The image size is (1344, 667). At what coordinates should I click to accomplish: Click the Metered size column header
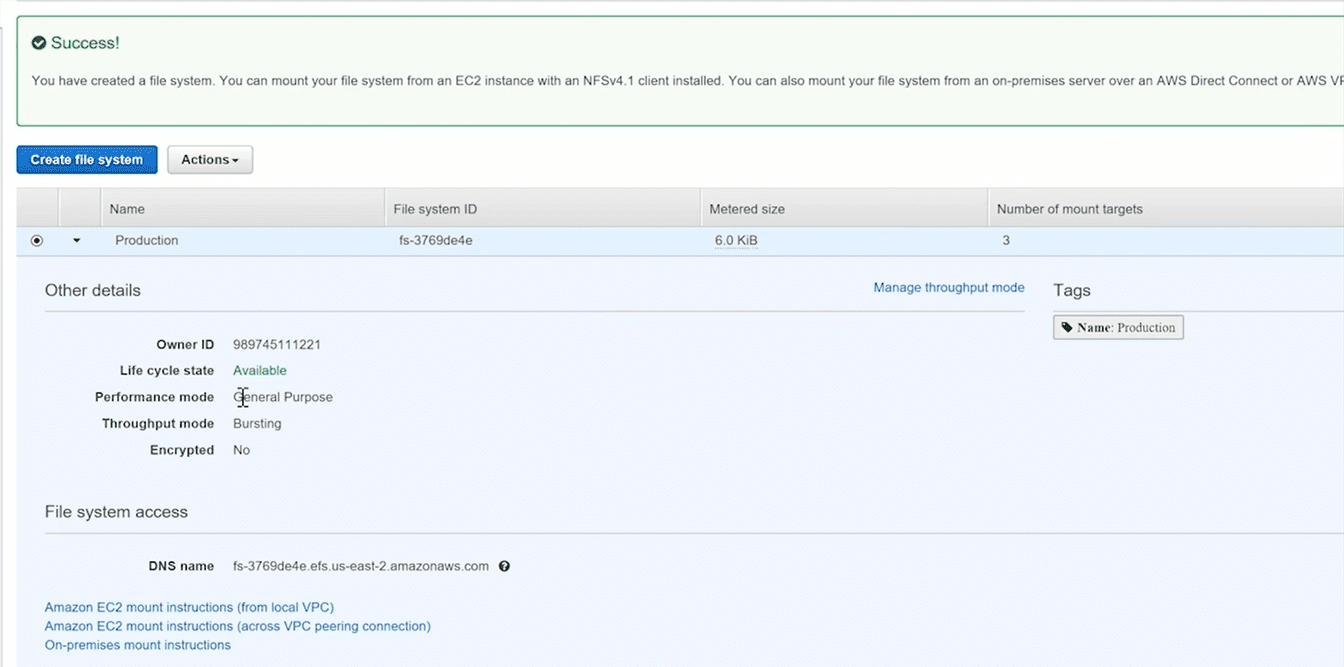point(747,209)
